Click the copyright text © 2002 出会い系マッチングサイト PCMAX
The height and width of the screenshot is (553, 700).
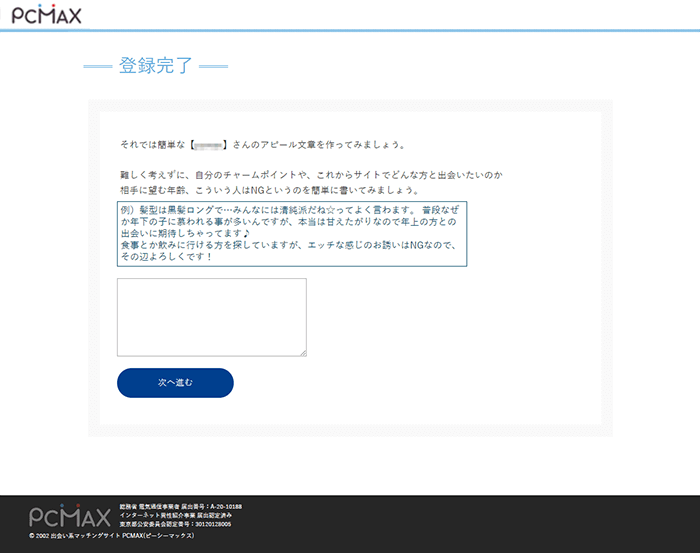pyautogui.click(x=112, y=536)
